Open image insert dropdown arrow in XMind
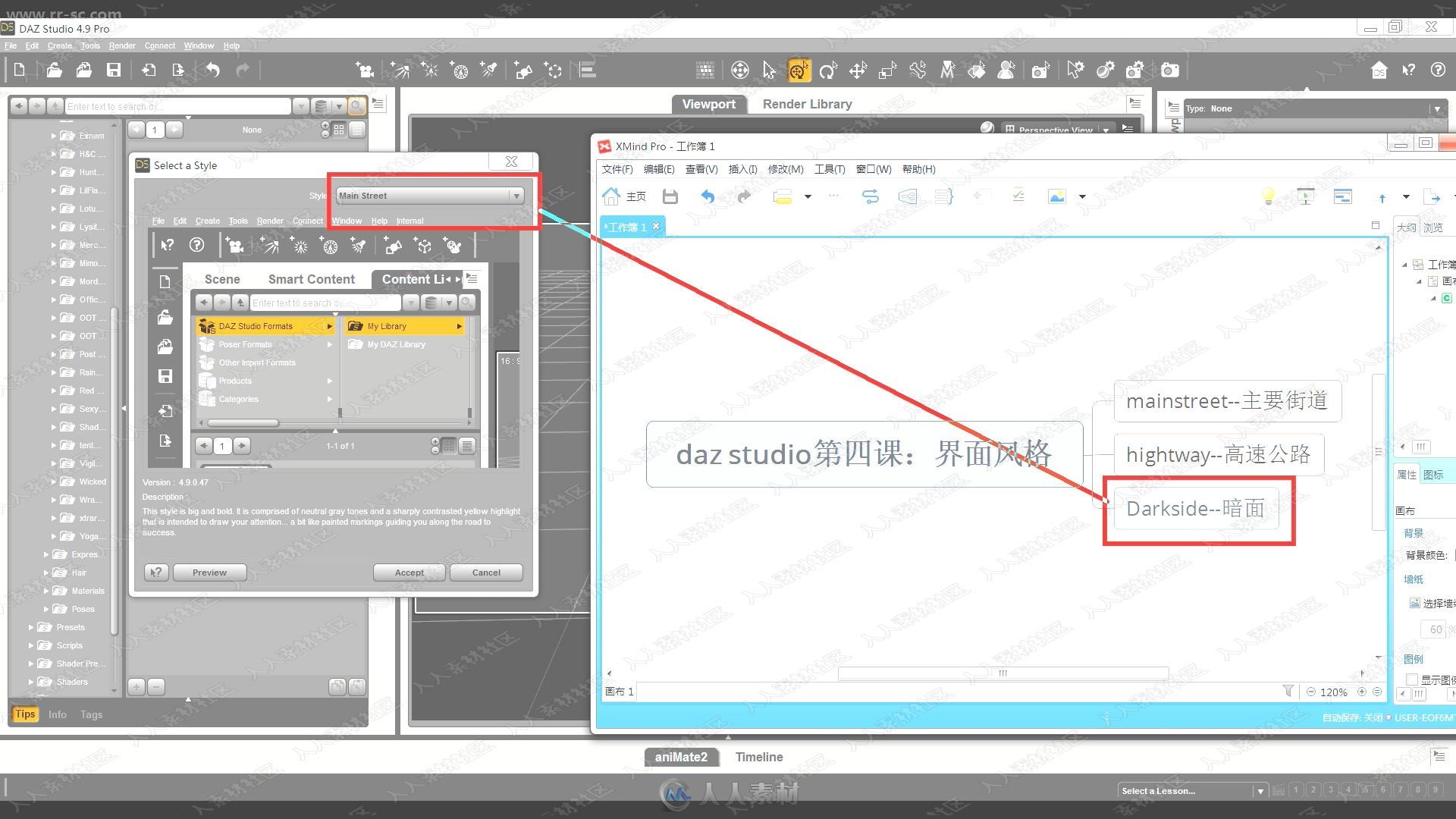 (1082, 197)
